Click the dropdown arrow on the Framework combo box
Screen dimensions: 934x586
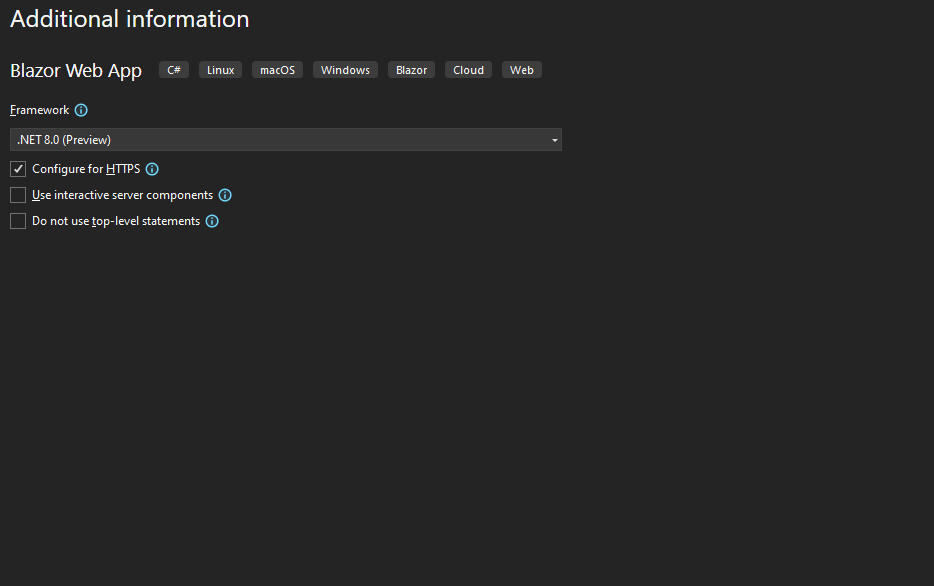pos(554,139)
